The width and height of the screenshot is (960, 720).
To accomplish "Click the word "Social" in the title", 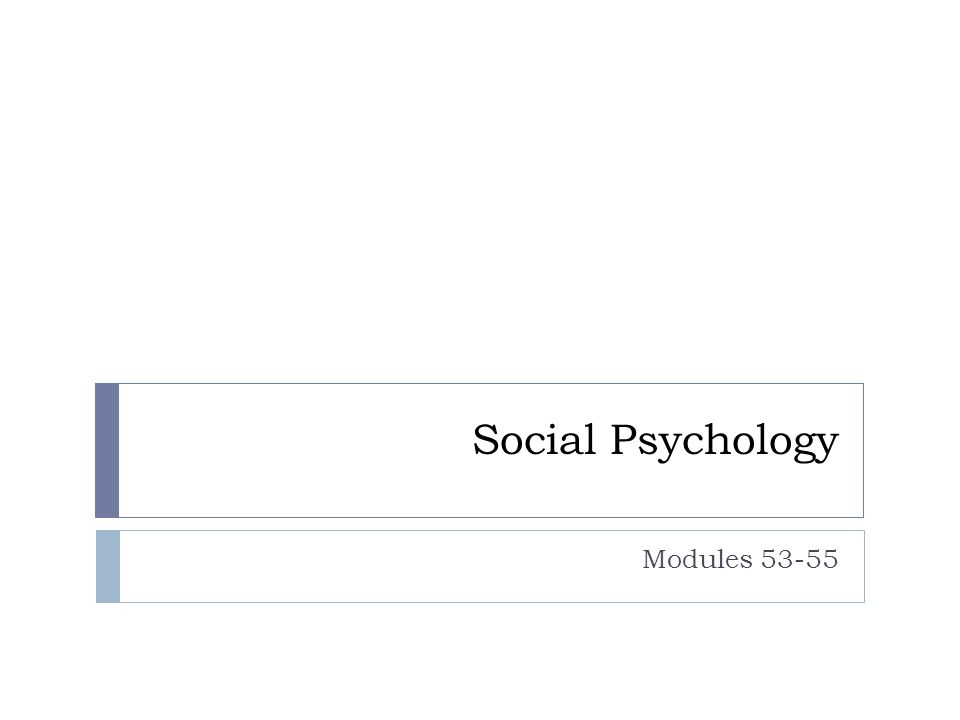I will [x=534, y=440].
